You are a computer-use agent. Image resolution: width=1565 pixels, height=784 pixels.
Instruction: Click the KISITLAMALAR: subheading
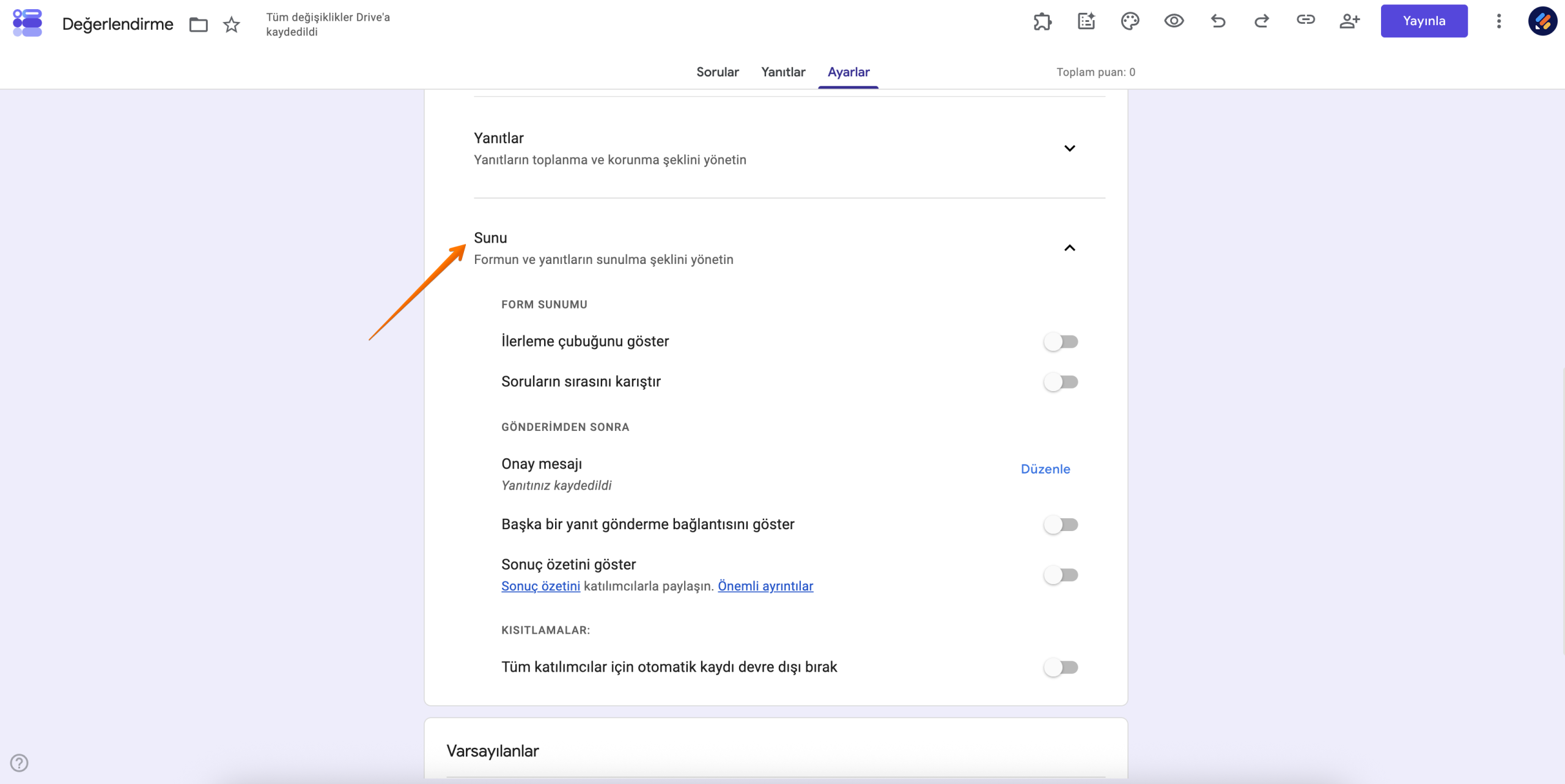545,630
